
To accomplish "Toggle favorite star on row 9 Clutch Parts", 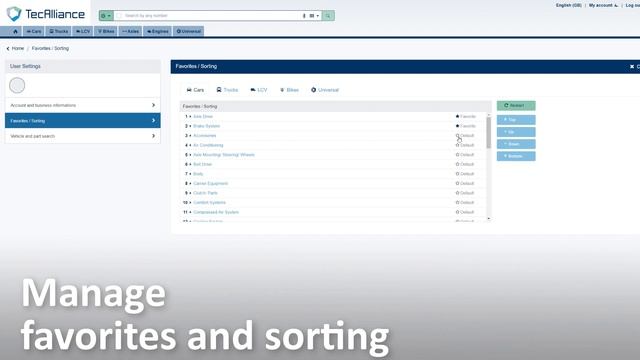I will [458, 193].
